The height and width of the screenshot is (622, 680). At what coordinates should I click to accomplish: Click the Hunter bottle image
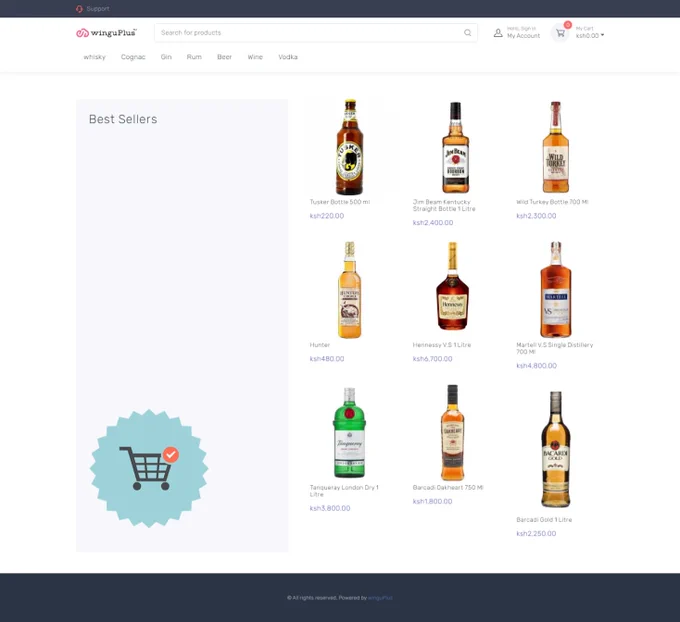pyautogui.click(x=350, y=290)
